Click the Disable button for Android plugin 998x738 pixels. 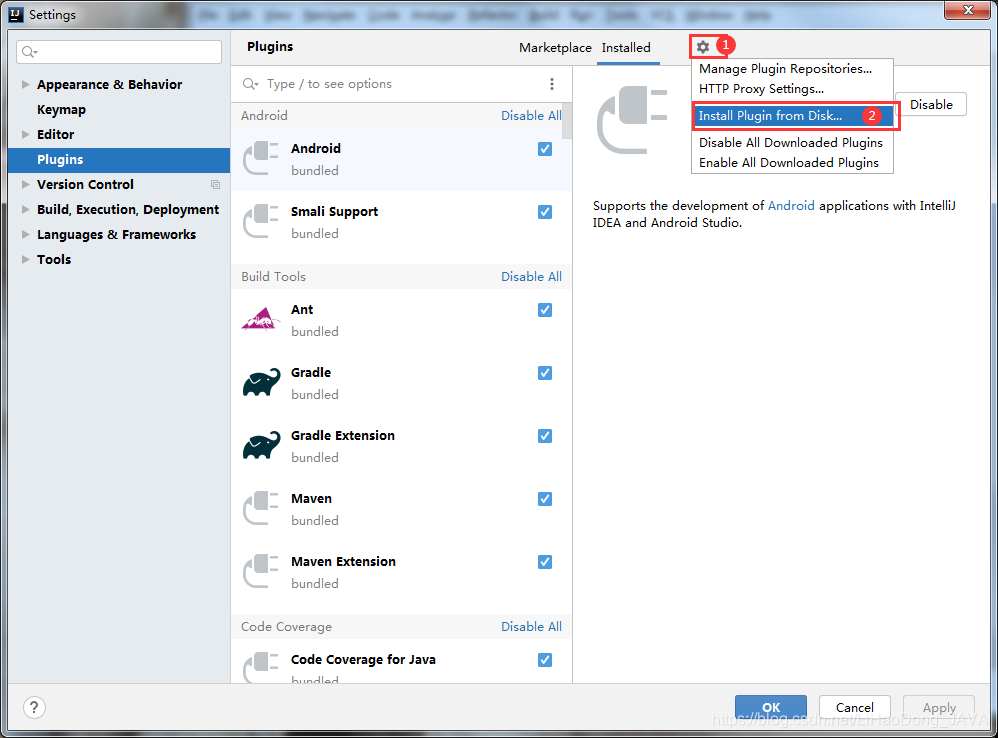(931, 104)
